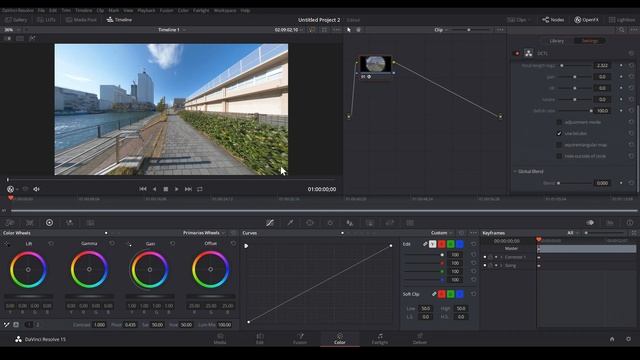Select the Qualifier eyedropper palette icon
The image size is (640, 360).
pos(290,222)
